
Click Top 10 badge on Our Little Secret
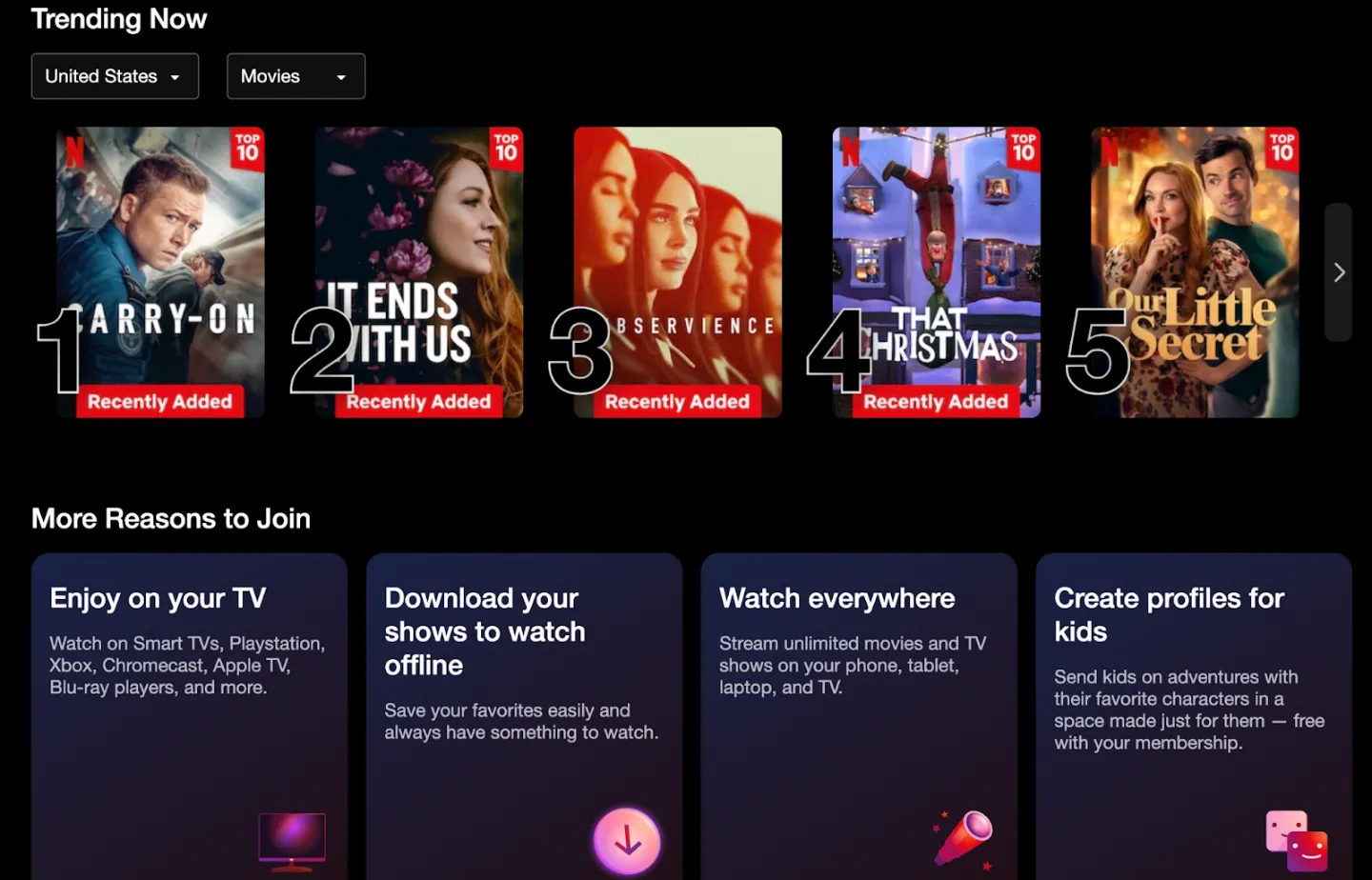coord(1282,148)
